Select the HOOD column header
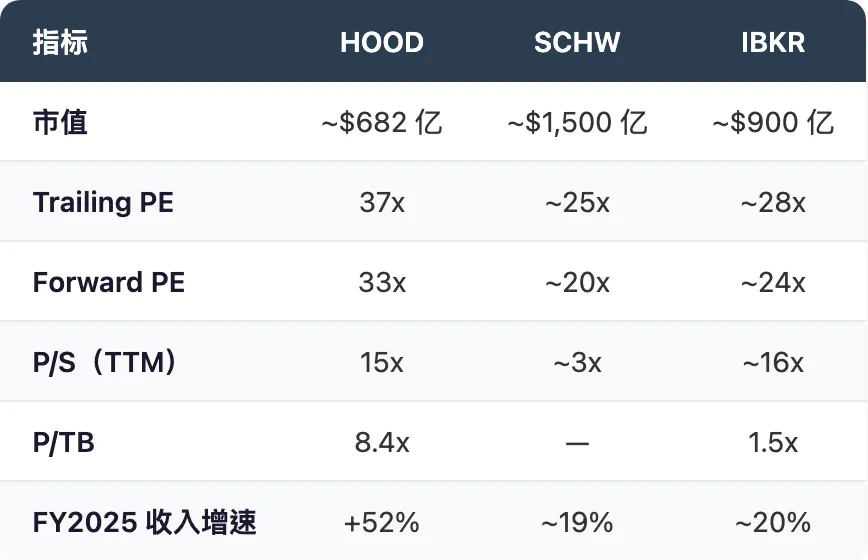868x560 pixels. point(381,42)
